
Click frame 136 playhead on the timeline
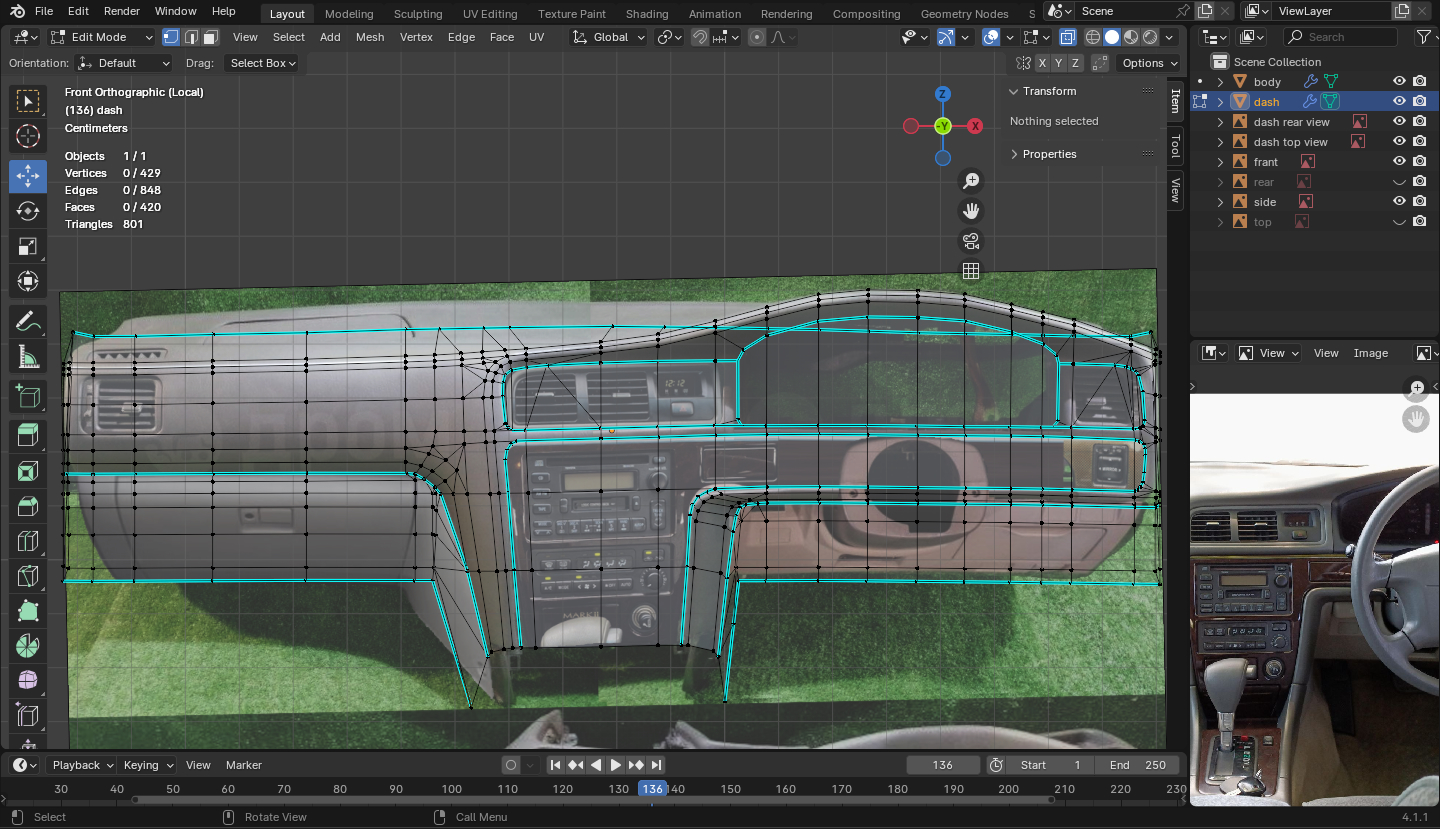point(652,789)
